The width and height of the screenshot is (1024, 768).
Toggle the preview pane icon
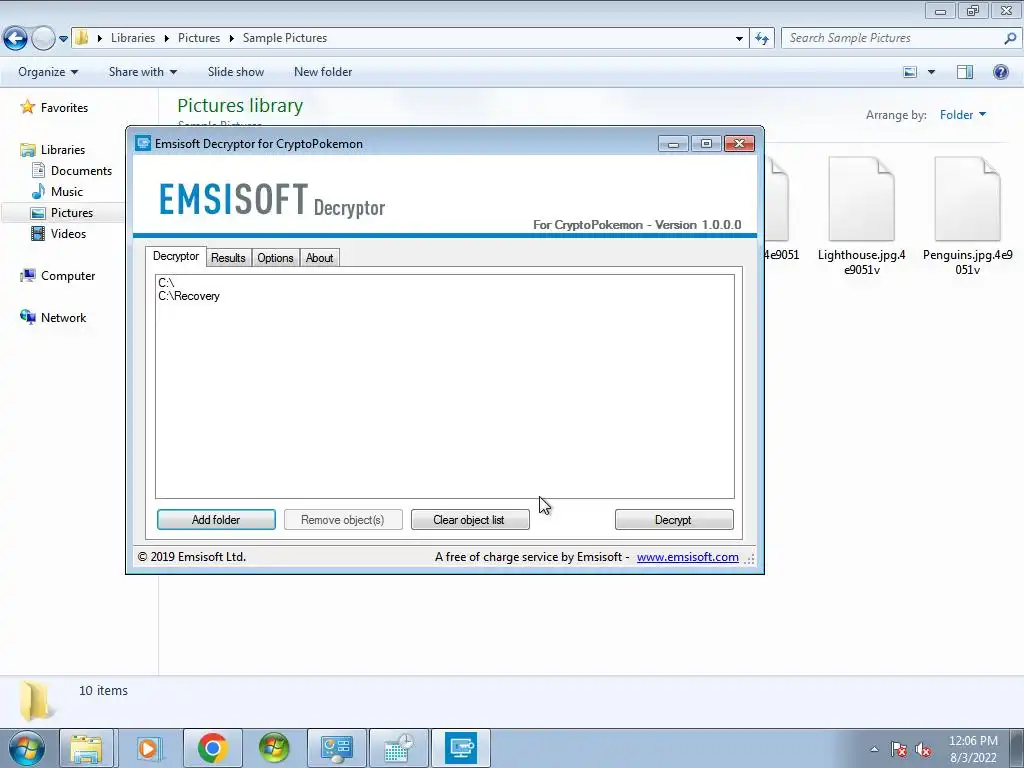click(x=965, y=72)
